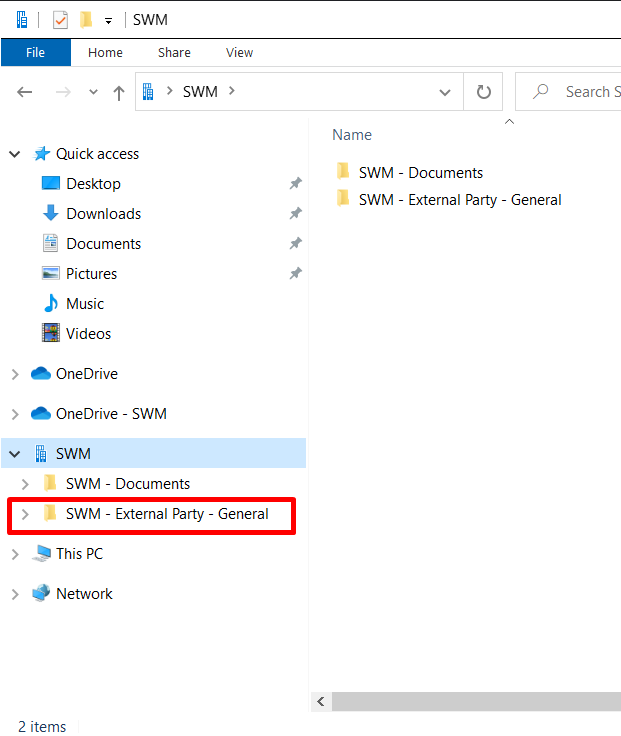Expand This PC in the navigation pane
This screenshot has width=621, height=736.
tap(15, 554)
